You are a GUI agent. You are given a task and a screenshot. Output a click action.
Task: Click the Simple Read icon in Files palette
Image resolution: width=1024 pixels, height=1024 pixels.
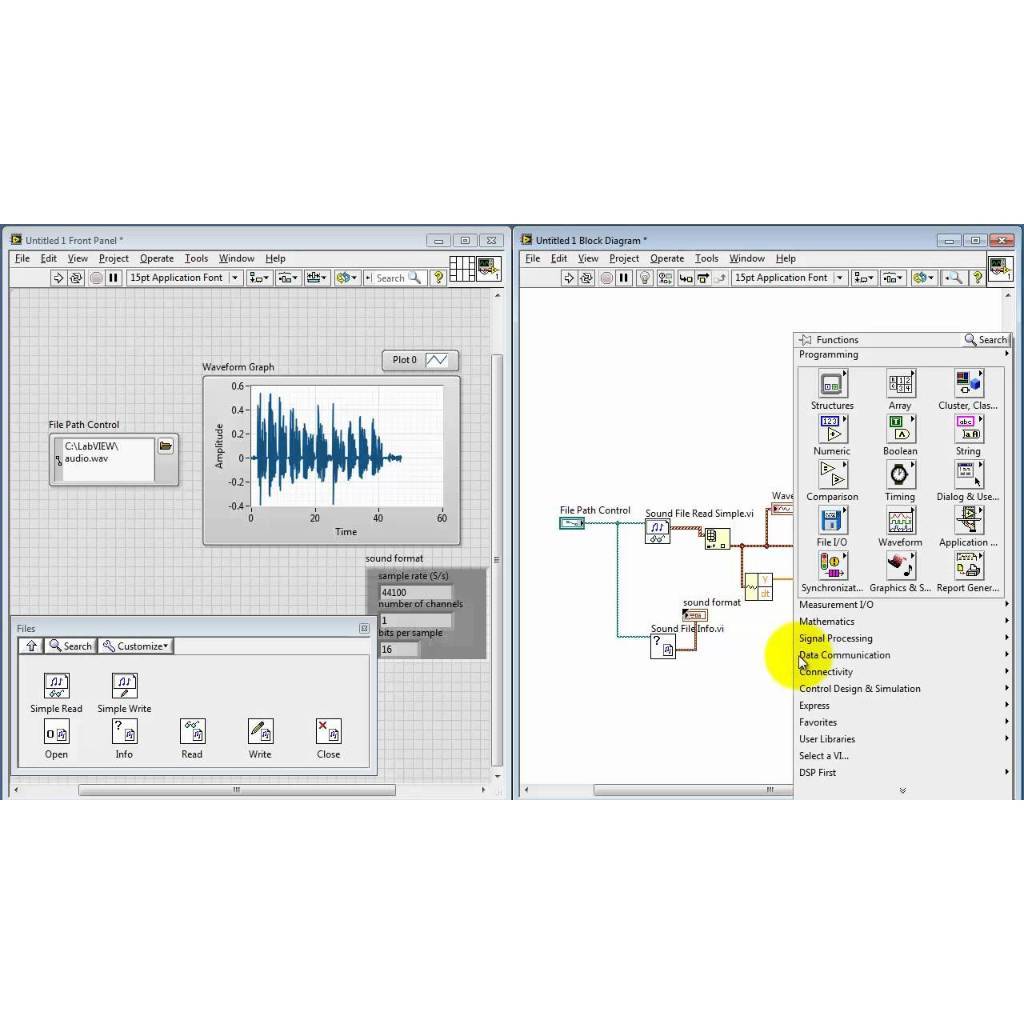point(56,686)
